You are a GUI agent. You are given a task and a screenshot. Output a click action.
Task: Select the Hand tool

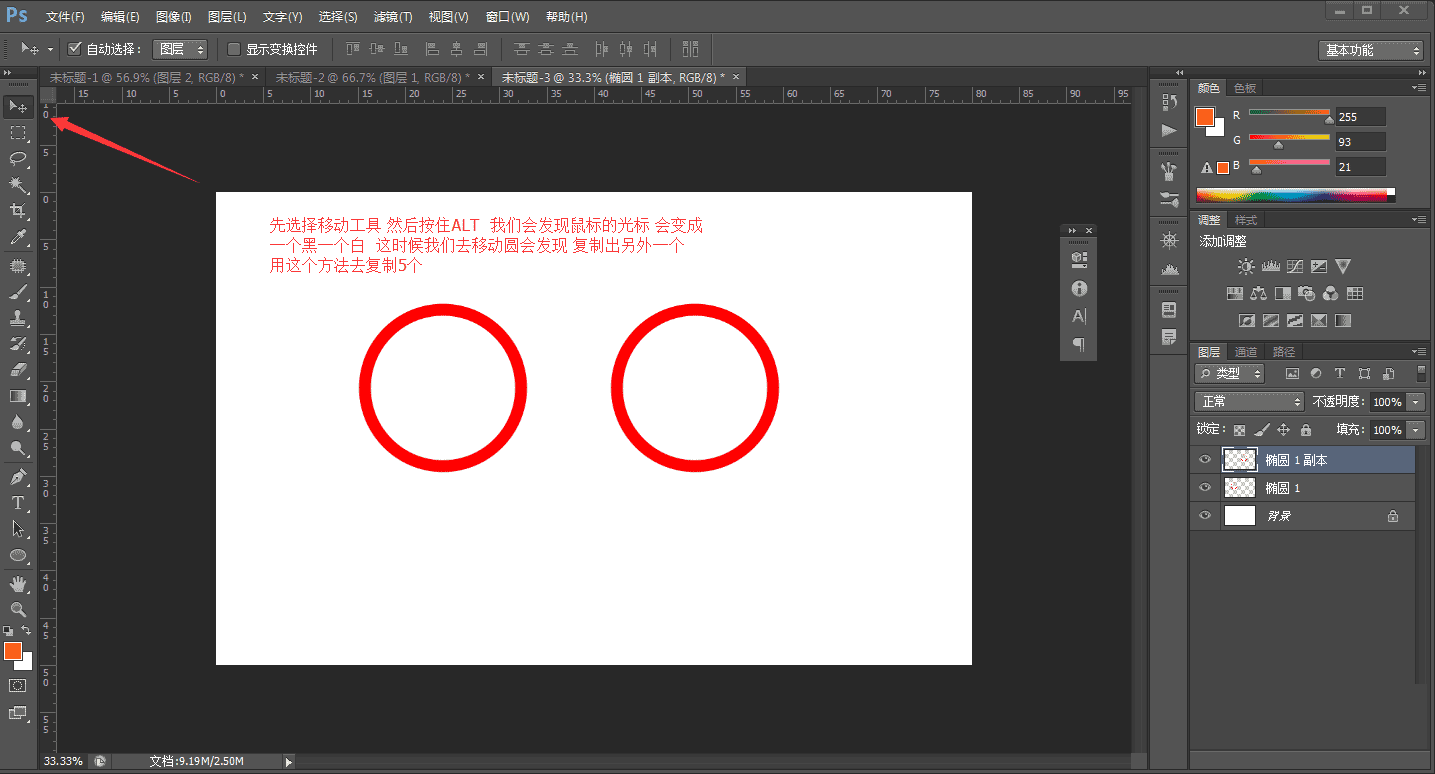point(18,583)
